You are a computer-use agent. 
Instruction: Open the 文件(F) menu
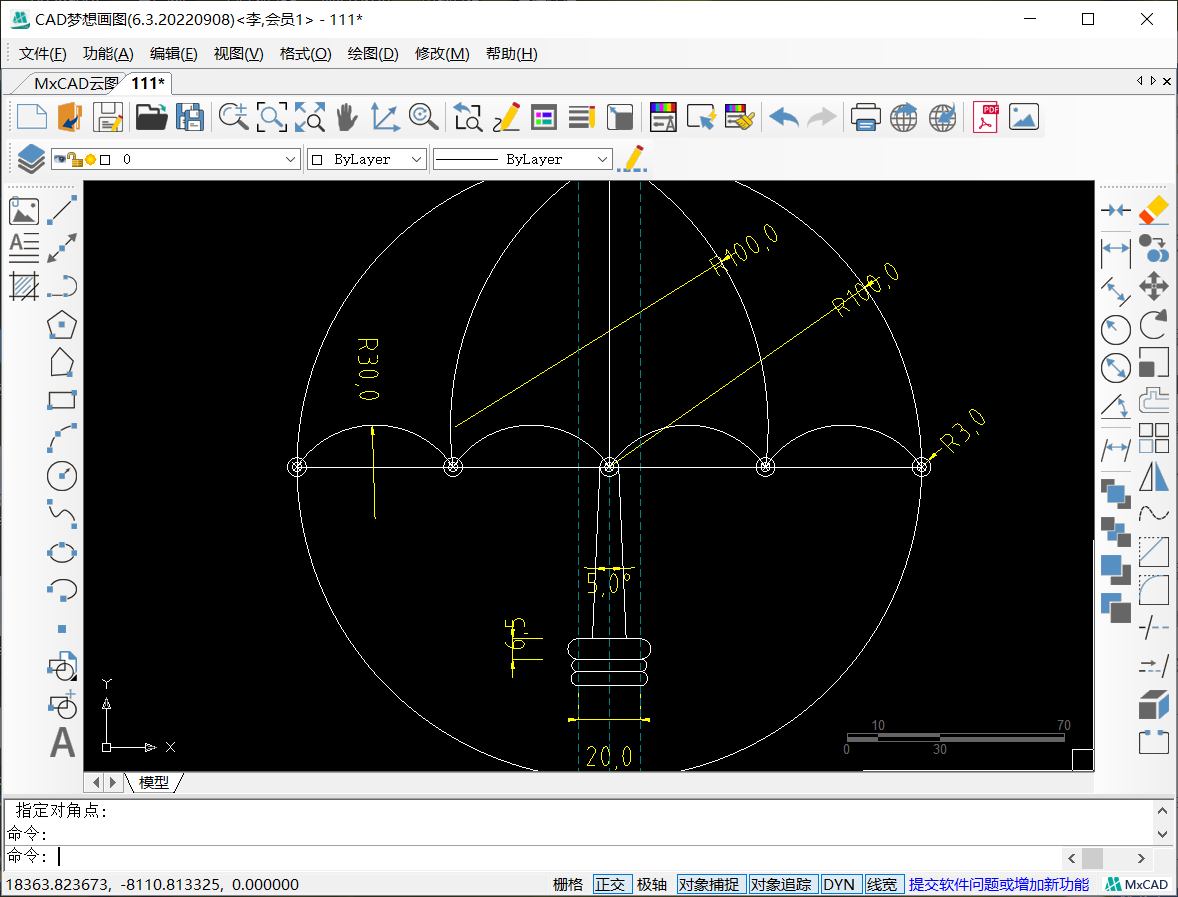(43, 53)
